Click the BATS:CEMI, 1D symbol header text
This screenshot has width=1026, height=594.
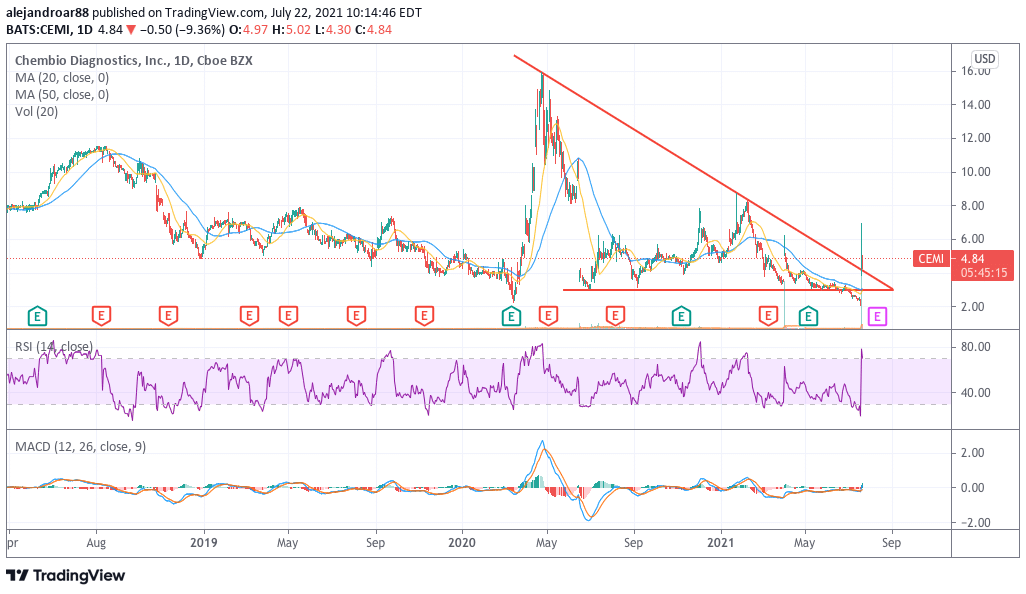coord(50,29)
